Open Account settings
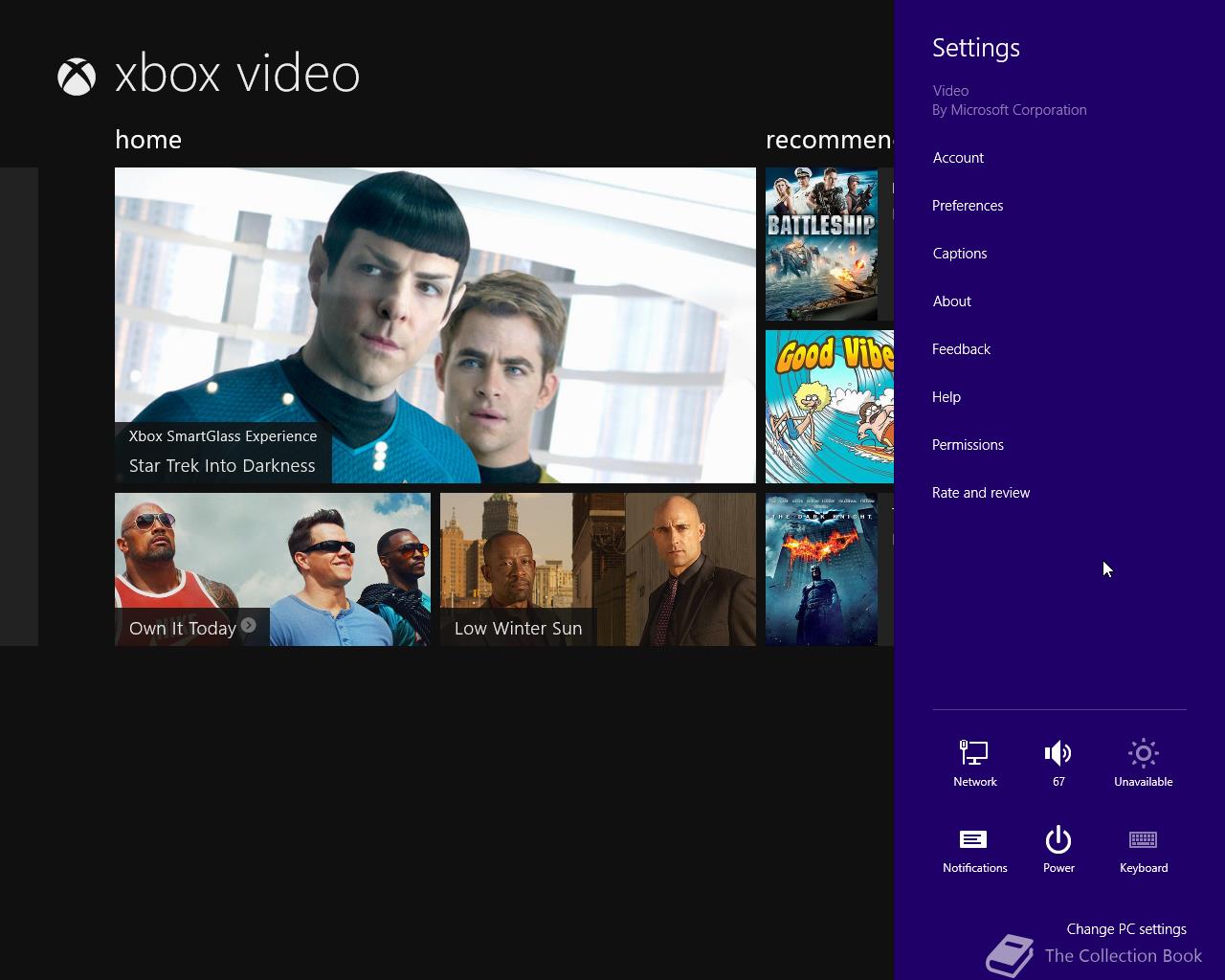This screenshot has width=1225, height=980. point(958,158)
